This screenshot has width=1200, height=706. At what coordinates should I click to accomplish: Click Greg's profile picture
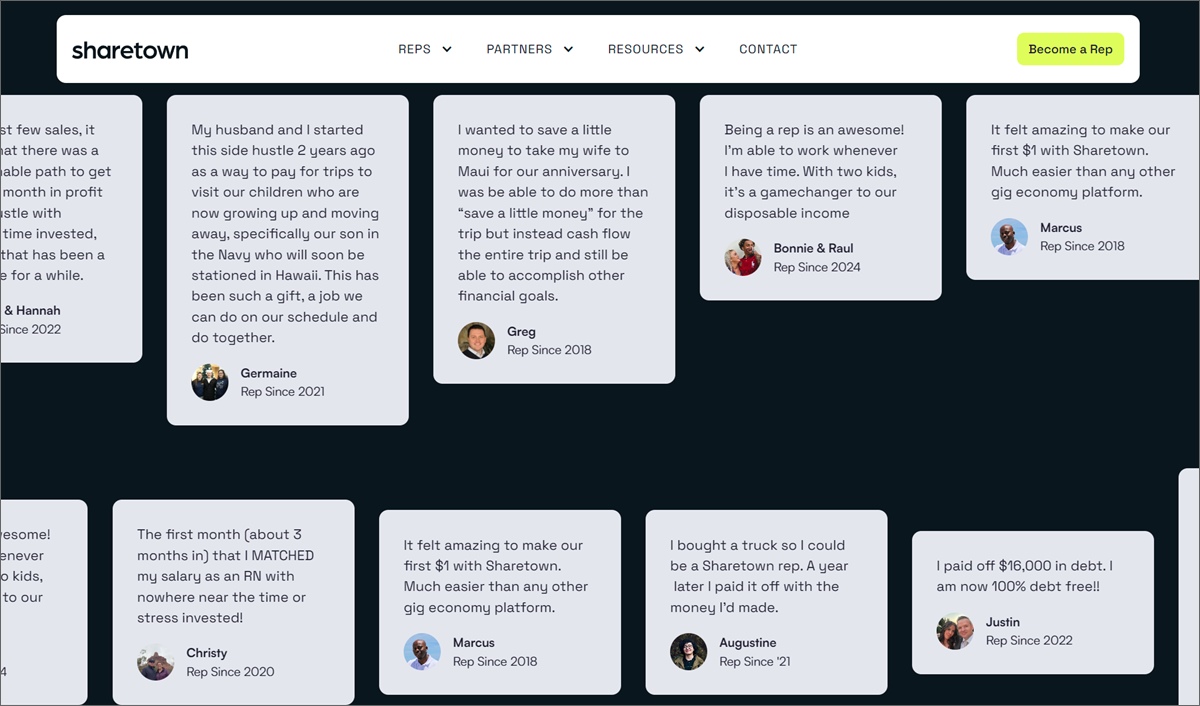tap(476, 341)
